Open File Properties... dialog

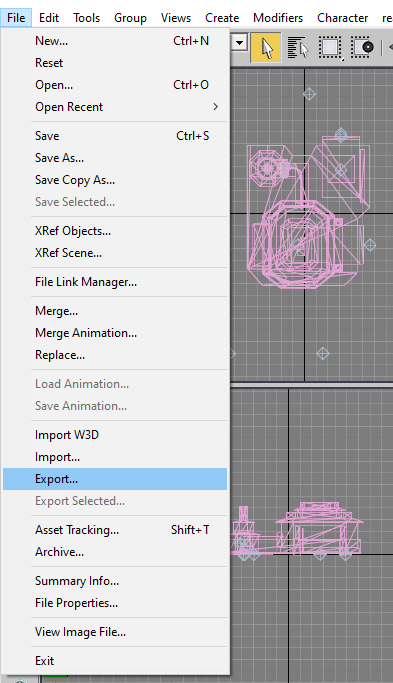pos(115,603)
